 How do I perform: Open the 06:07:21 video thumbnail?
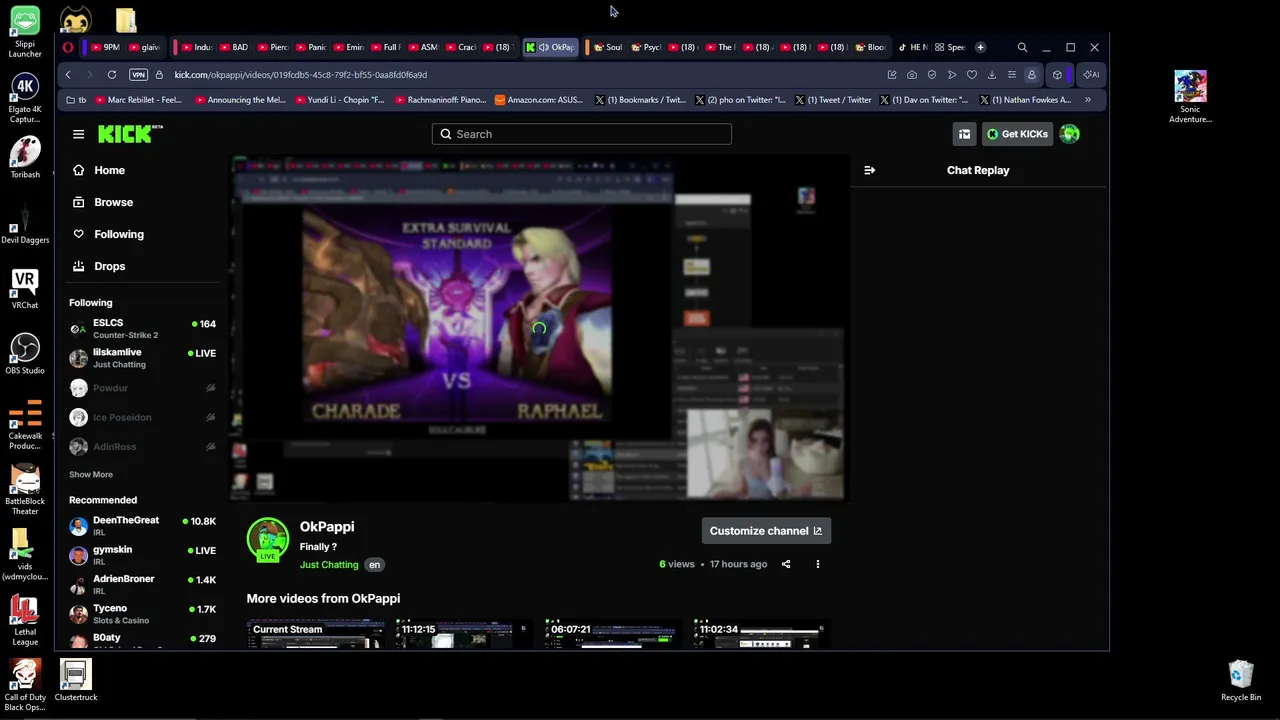614,634
